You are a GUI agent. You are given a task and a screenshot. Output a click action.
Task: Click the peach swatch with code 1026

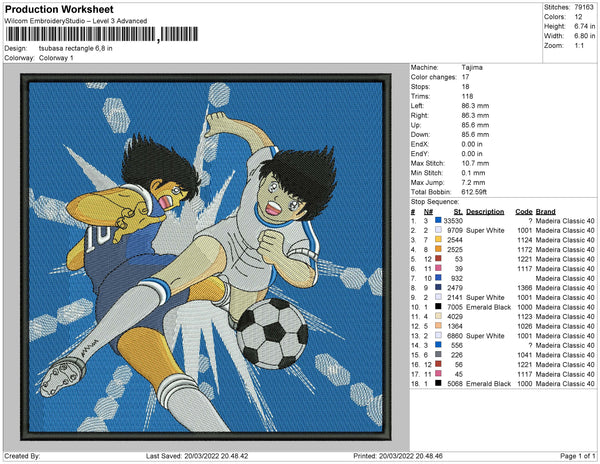[x=438, y=326]
